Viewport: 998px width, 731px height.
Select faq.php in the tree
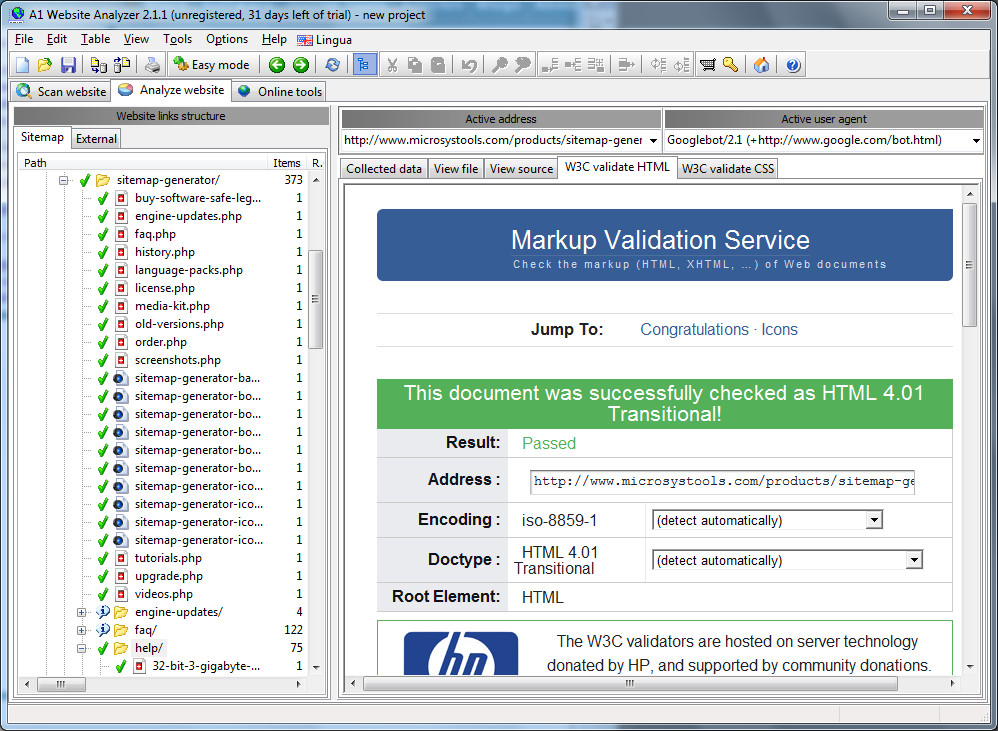click(155, 234)
